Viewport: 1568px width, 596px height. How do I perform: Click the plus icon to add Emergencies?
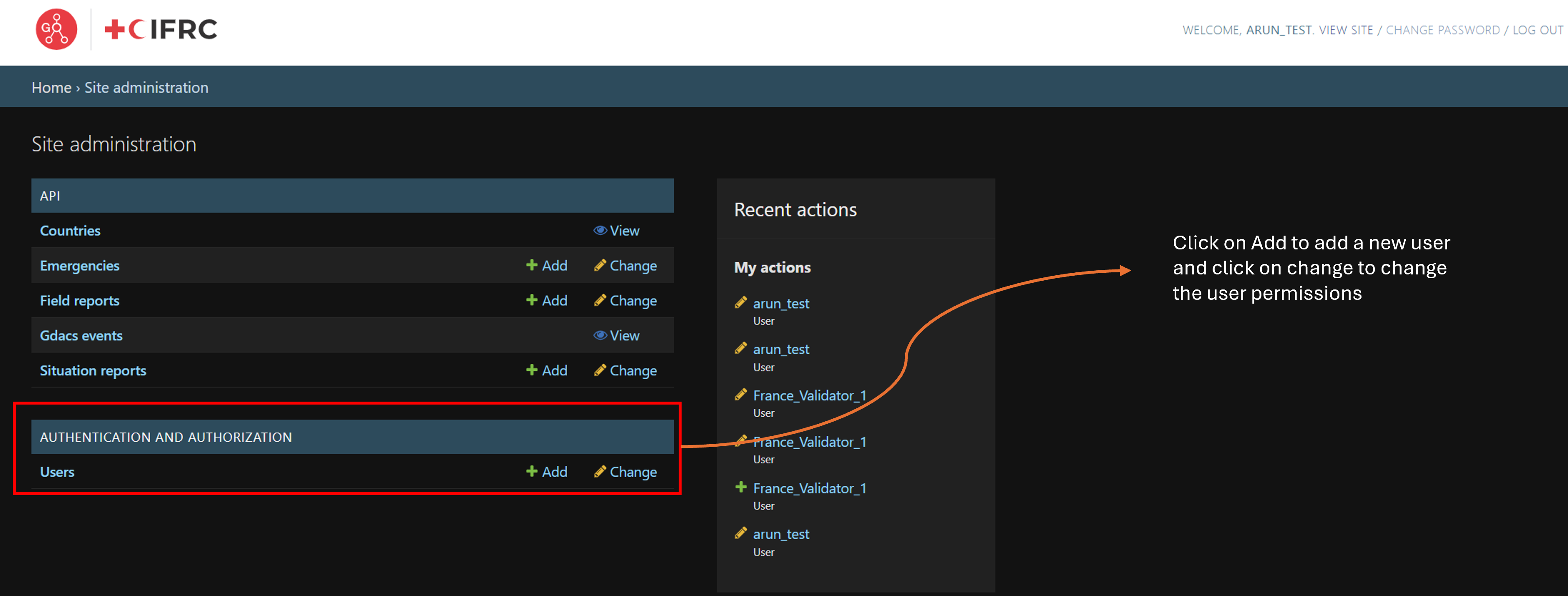[x=531, y=265]
